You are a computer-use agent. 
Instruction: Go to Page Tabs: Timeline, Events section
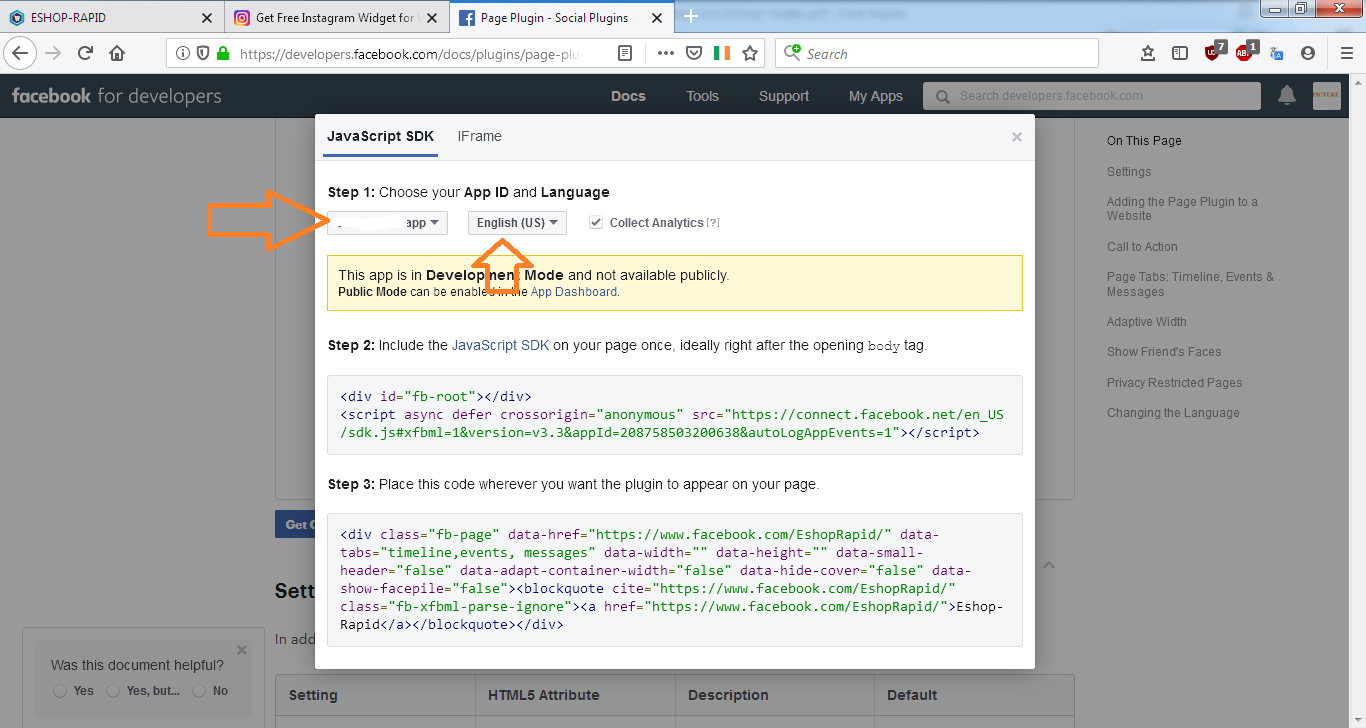coord(1190,284)
